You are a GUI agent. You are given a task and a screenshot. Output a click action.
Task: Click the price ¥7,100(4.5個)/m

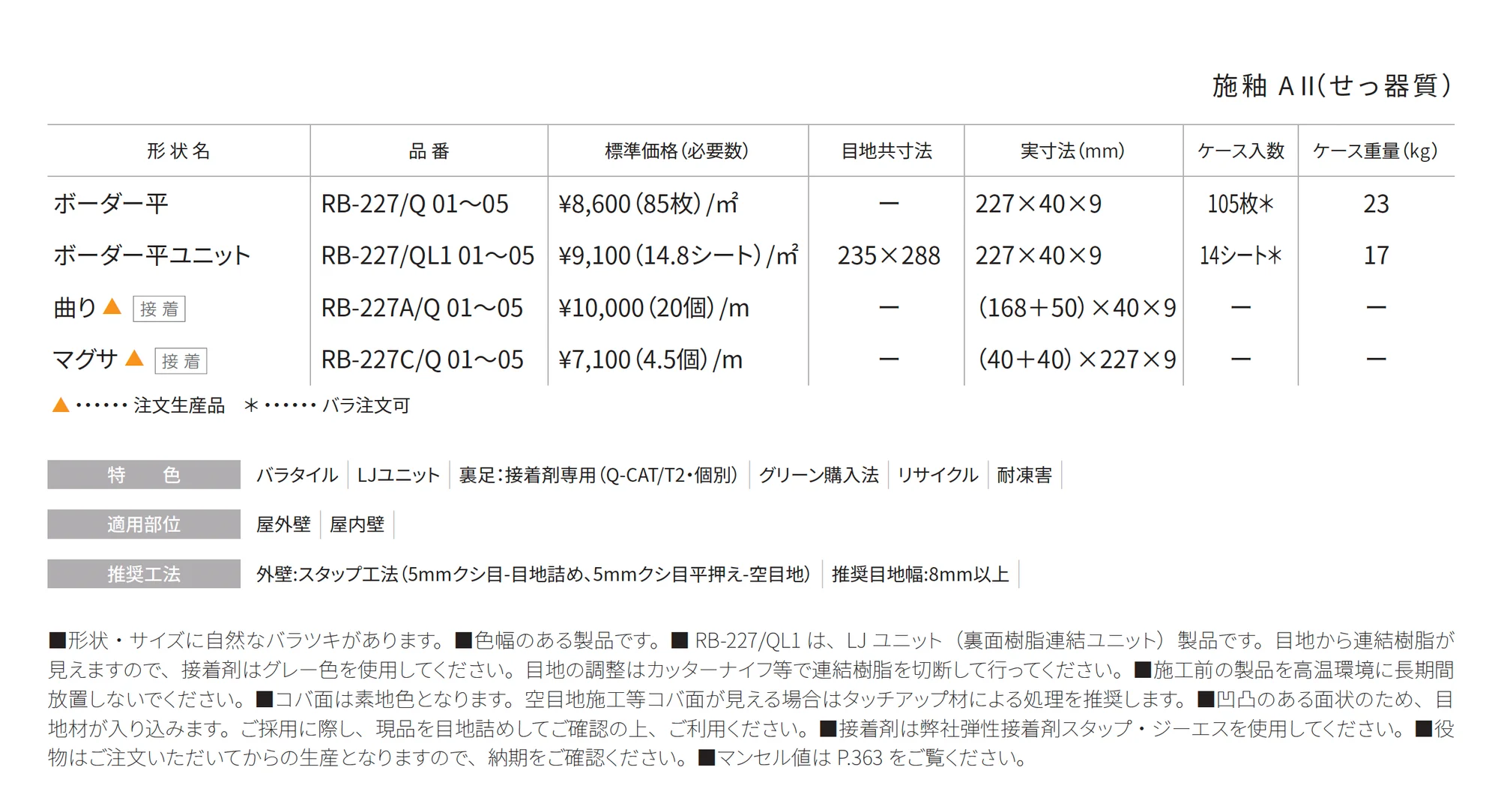(650, 360)
